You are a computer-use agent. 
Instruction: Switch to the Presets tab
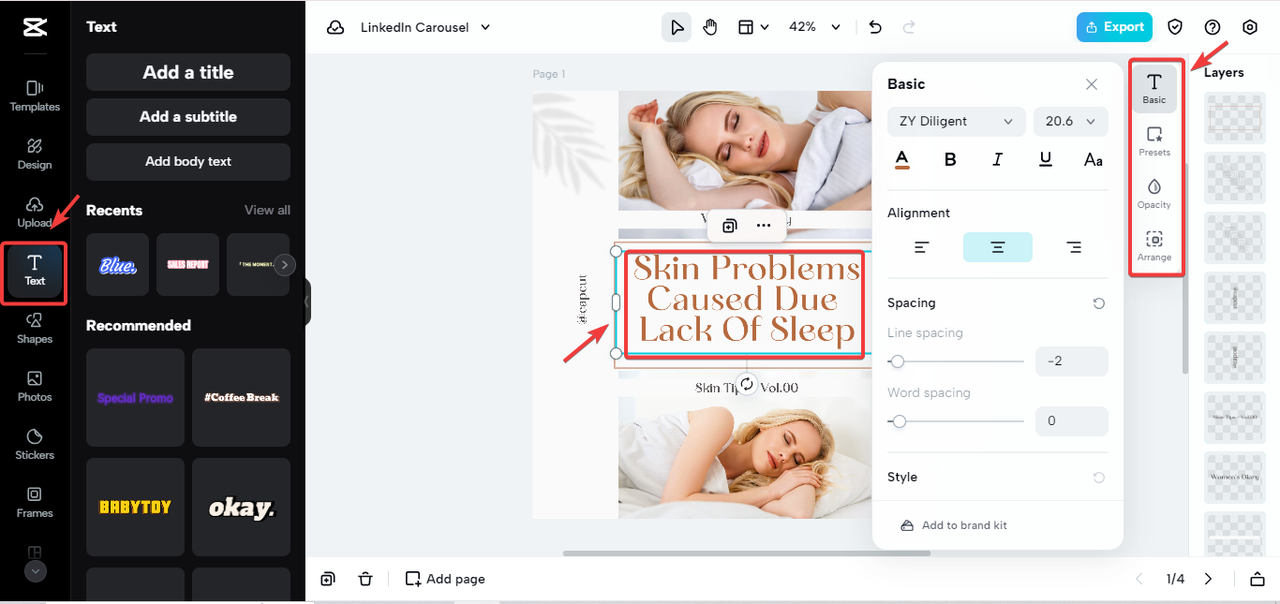[1154, 141]
